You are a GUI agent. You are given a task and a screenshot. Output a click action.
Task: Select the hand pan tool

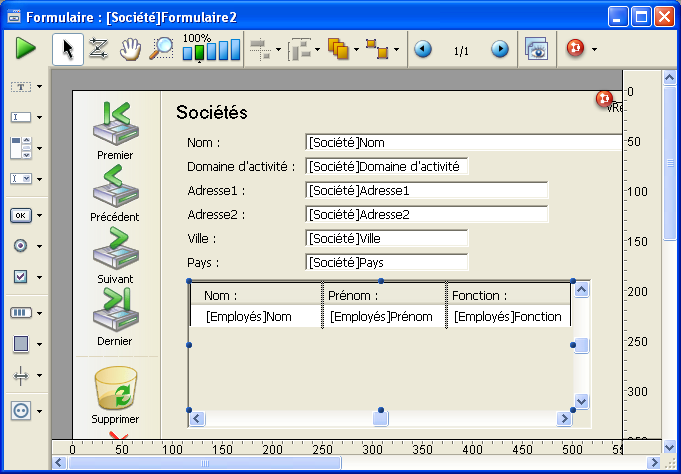coord(130,48)
